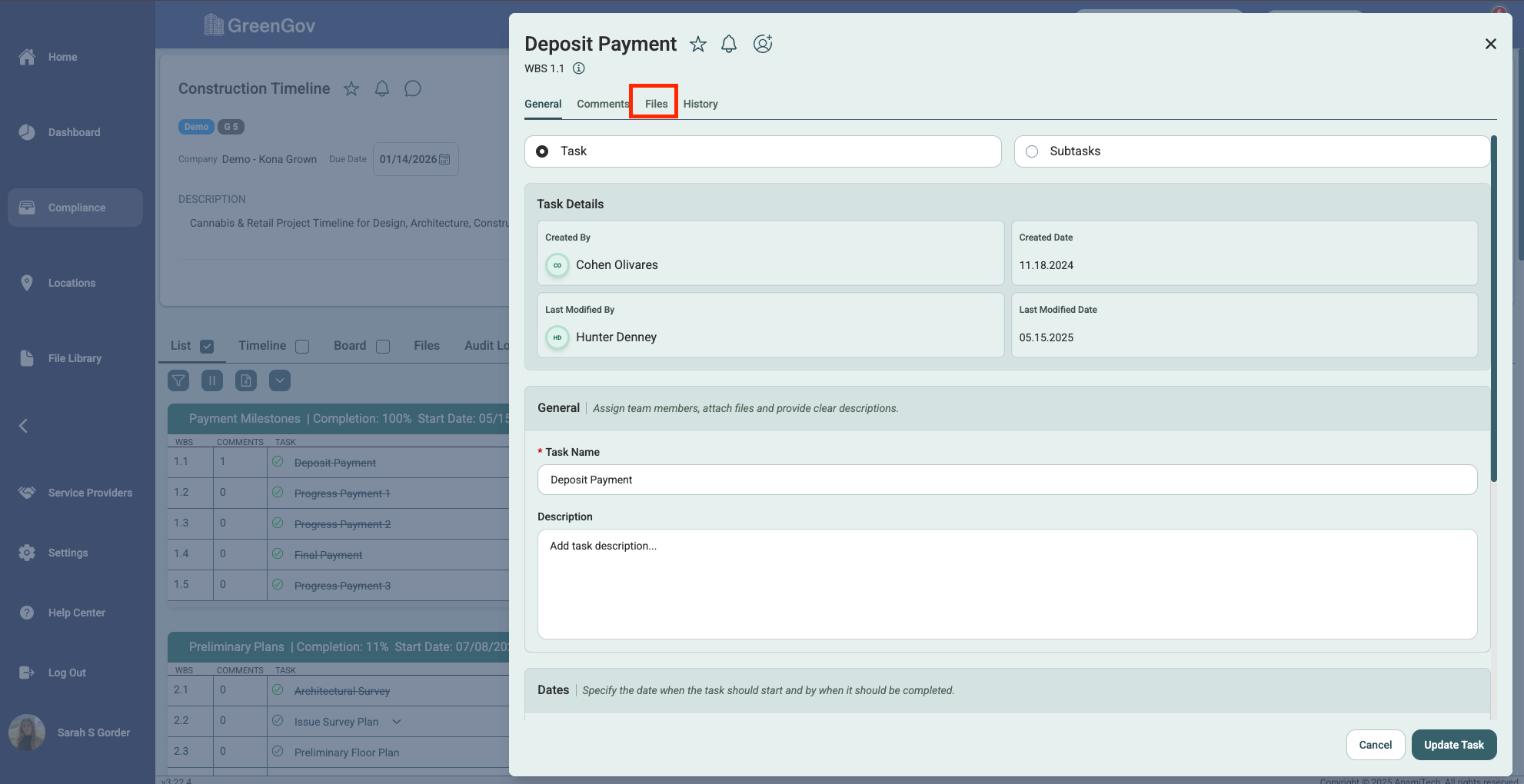Open the History tab

700,104
